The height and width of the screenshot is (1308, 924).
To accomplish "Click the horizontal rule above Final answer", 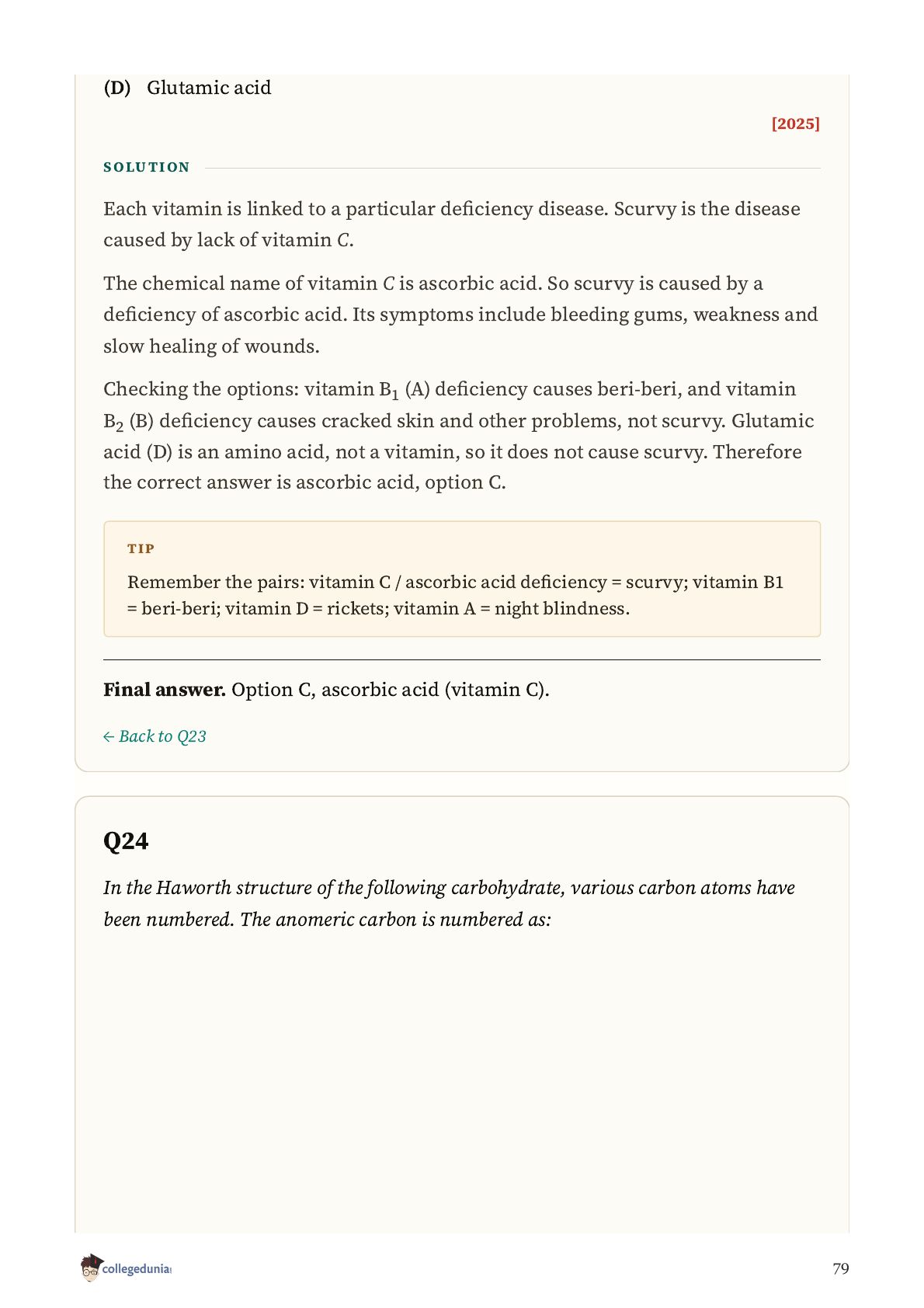I will pos(462,660).
